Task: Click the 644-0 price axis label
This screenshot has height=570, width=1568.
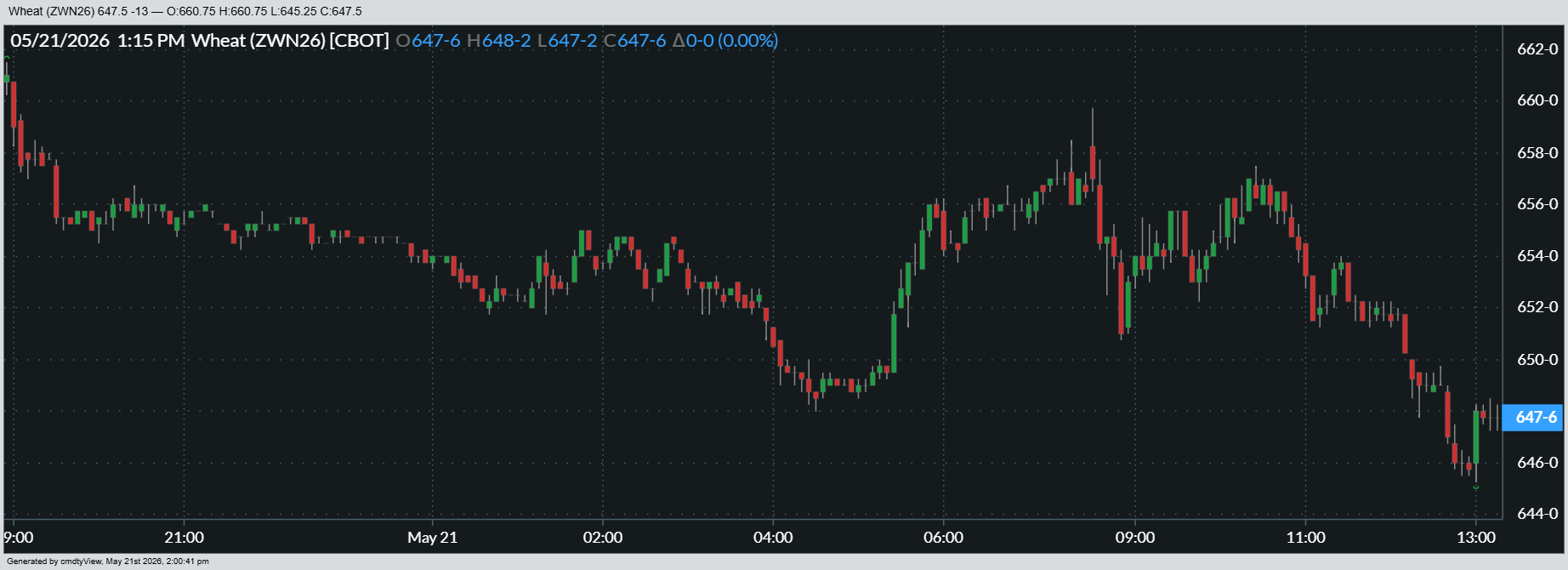Action: 1537,514
